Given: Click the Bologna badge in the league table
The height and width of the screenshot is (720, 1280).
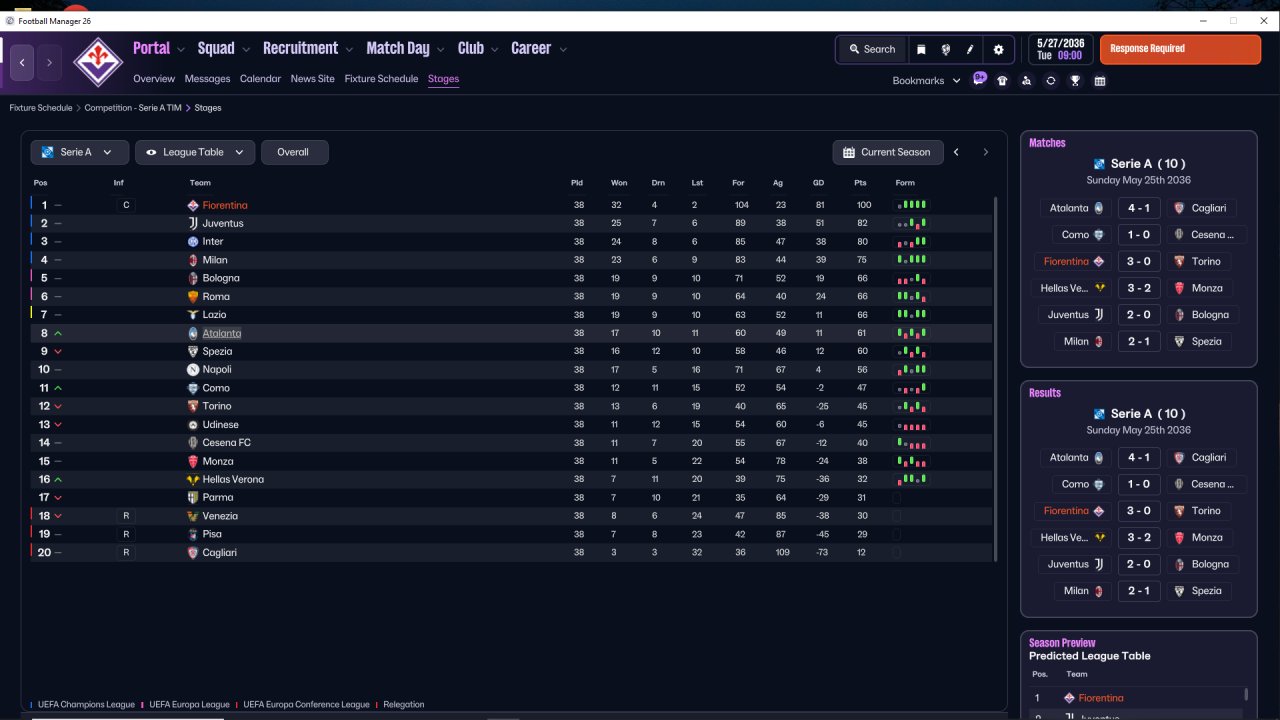Looking at the screenshot, I should (193, 278).
